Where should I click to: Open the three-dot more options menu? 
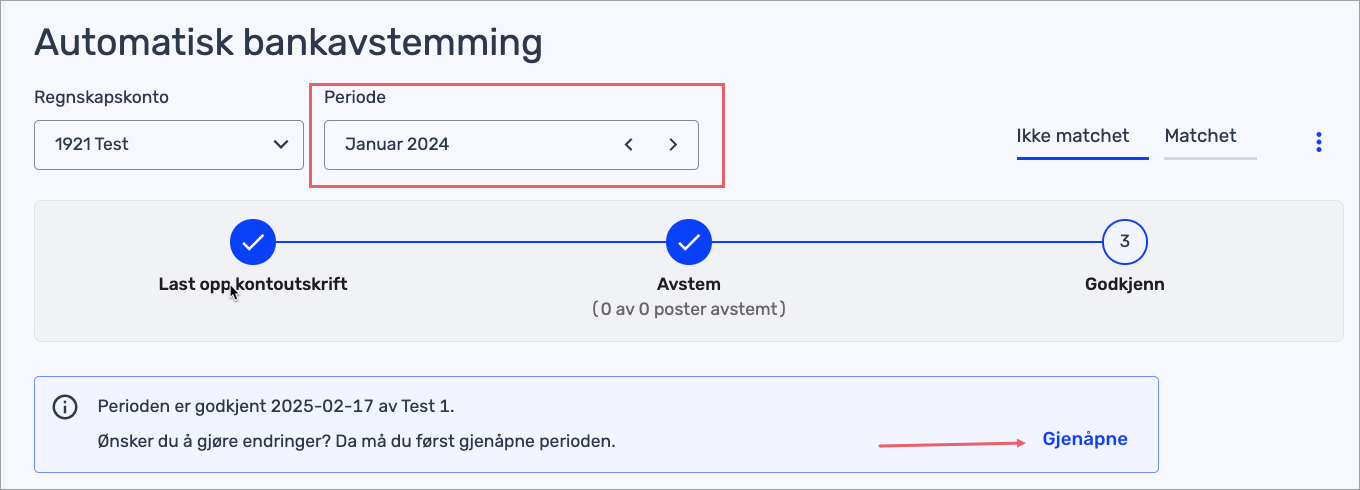point(1319,142)
